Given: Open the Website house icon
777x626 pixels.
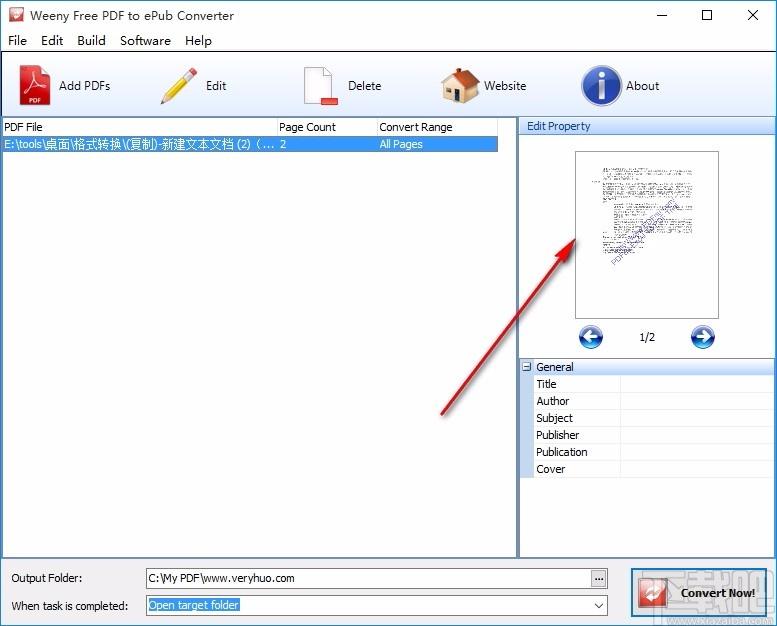Looking at the screenshot, I should [x=460, y=86].
